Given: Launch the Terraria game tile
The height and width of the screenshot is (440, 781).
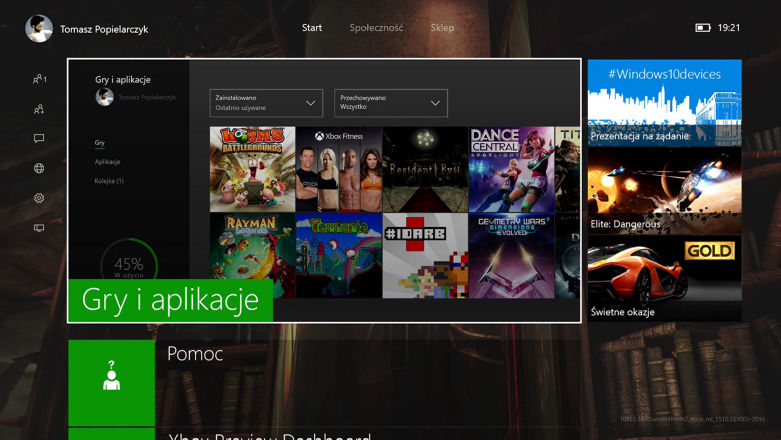Looking at the screenshot, I should click(x=339, y=256).
